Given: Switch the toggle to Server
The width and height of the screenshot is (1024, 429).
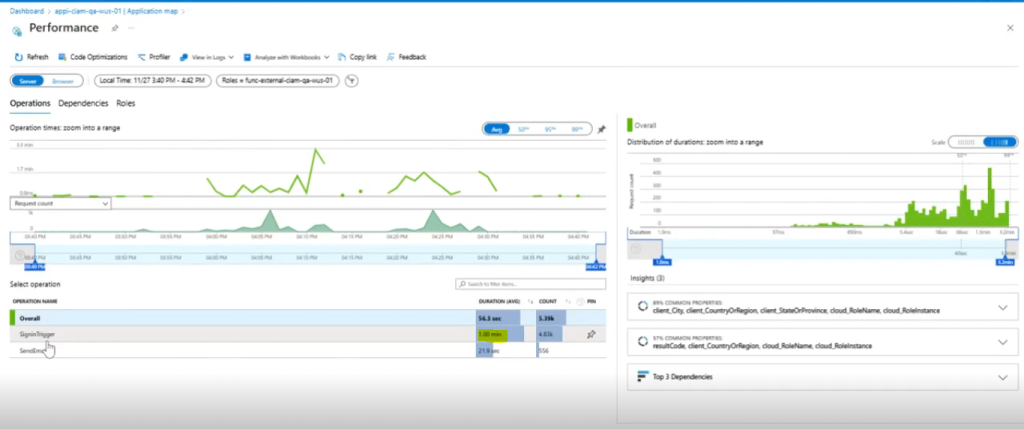Looking at the screenshot, I should pos(27,81).
